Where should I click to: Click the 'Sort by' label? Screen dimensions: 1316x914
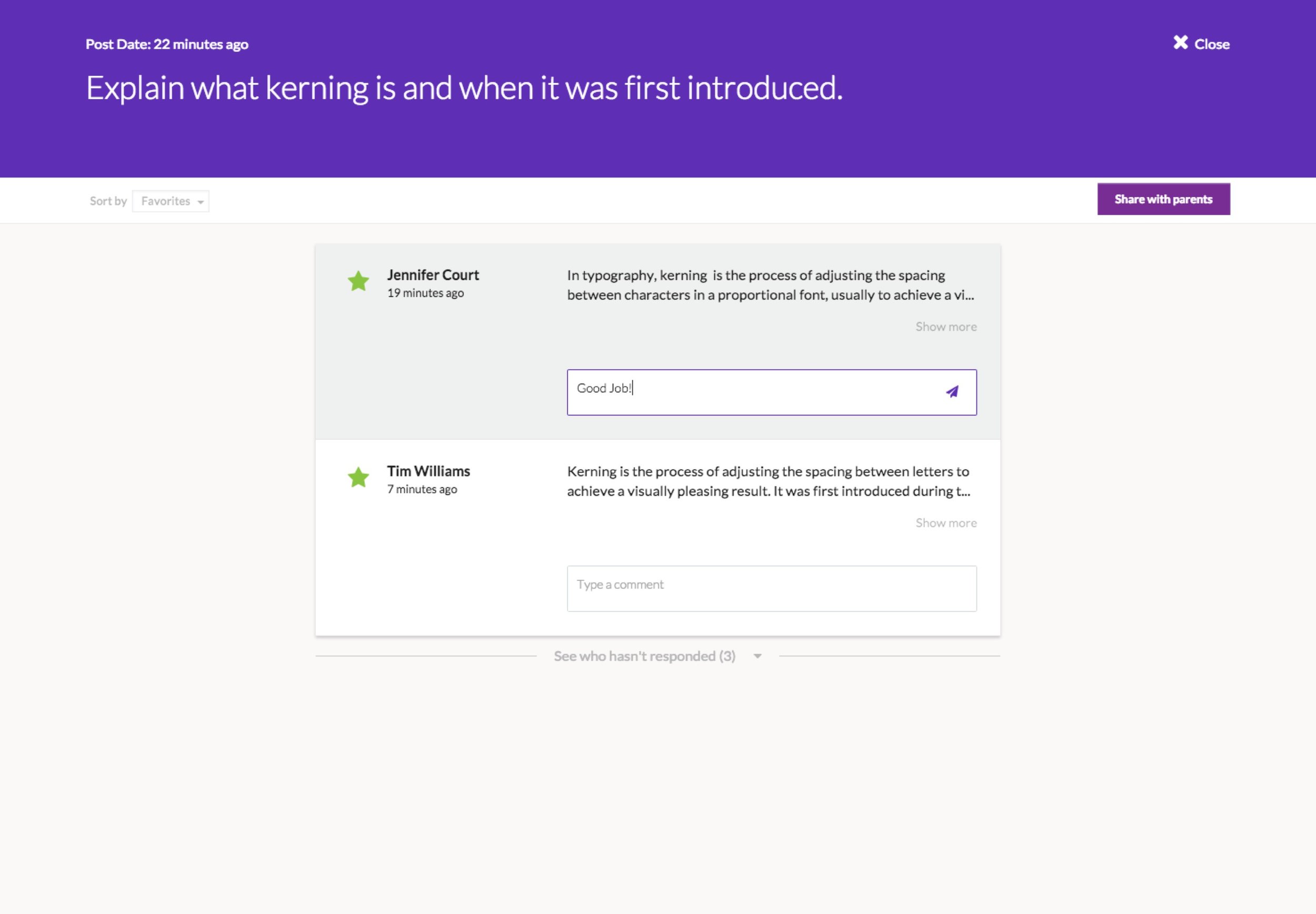point(108,201)
